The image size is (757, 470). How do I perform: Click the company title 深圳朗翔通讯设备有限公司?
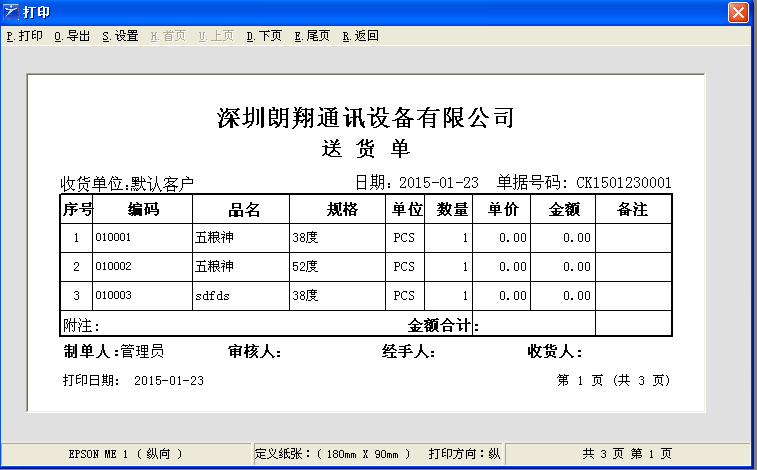(x=365, y=118)
